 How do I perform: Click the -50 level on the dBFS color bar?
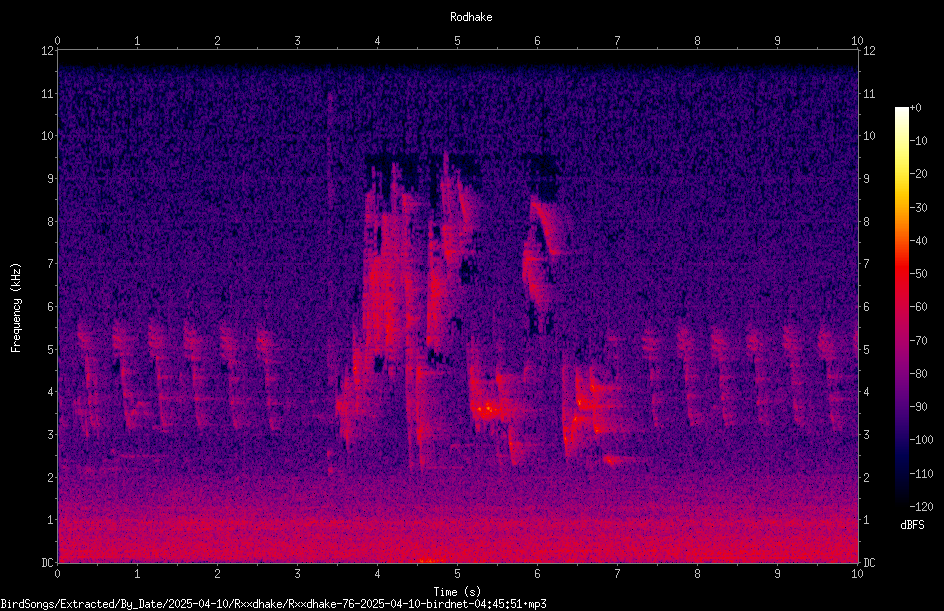[918, 273]
